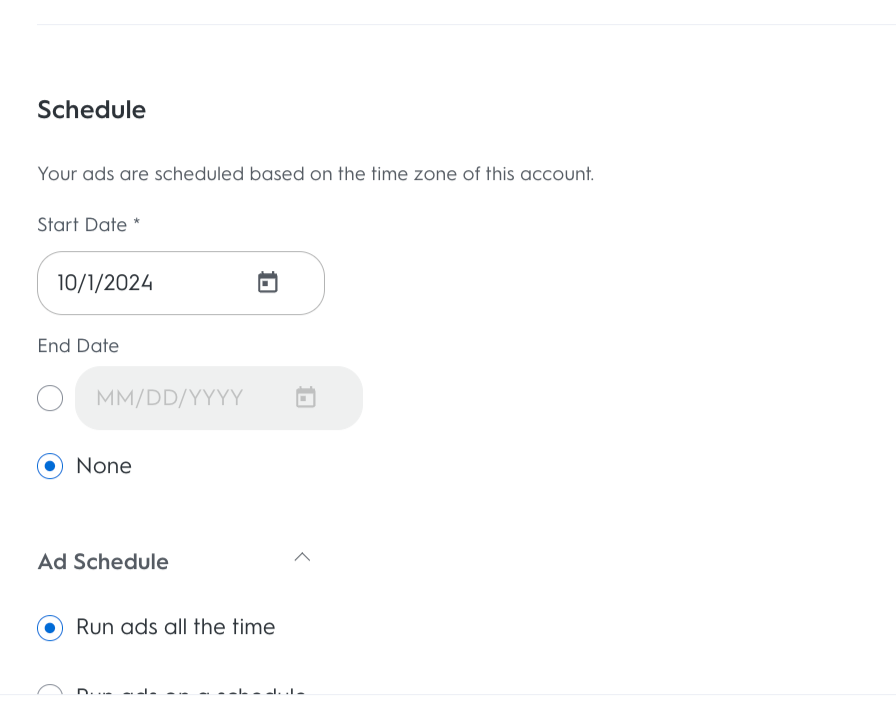Click the Start Date field showing 10/1/2024
This screenshot has height=715, width=896.
coord(150,283)
